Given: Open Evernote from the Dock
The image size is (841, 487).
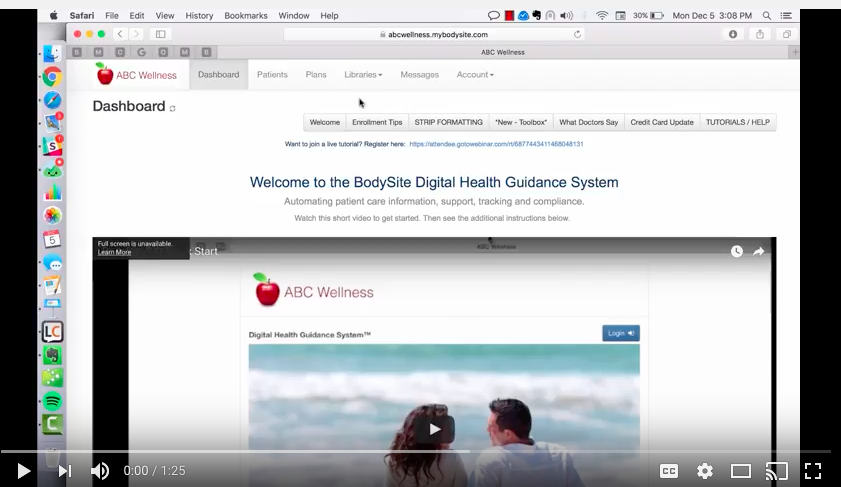Looking at the screenshot, I should [52, 355].
